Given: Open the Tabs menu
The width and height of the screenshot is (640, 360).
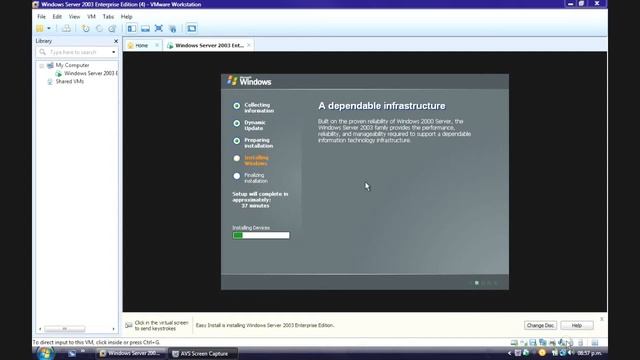Looking at the screenshot, I should point(108,16).
